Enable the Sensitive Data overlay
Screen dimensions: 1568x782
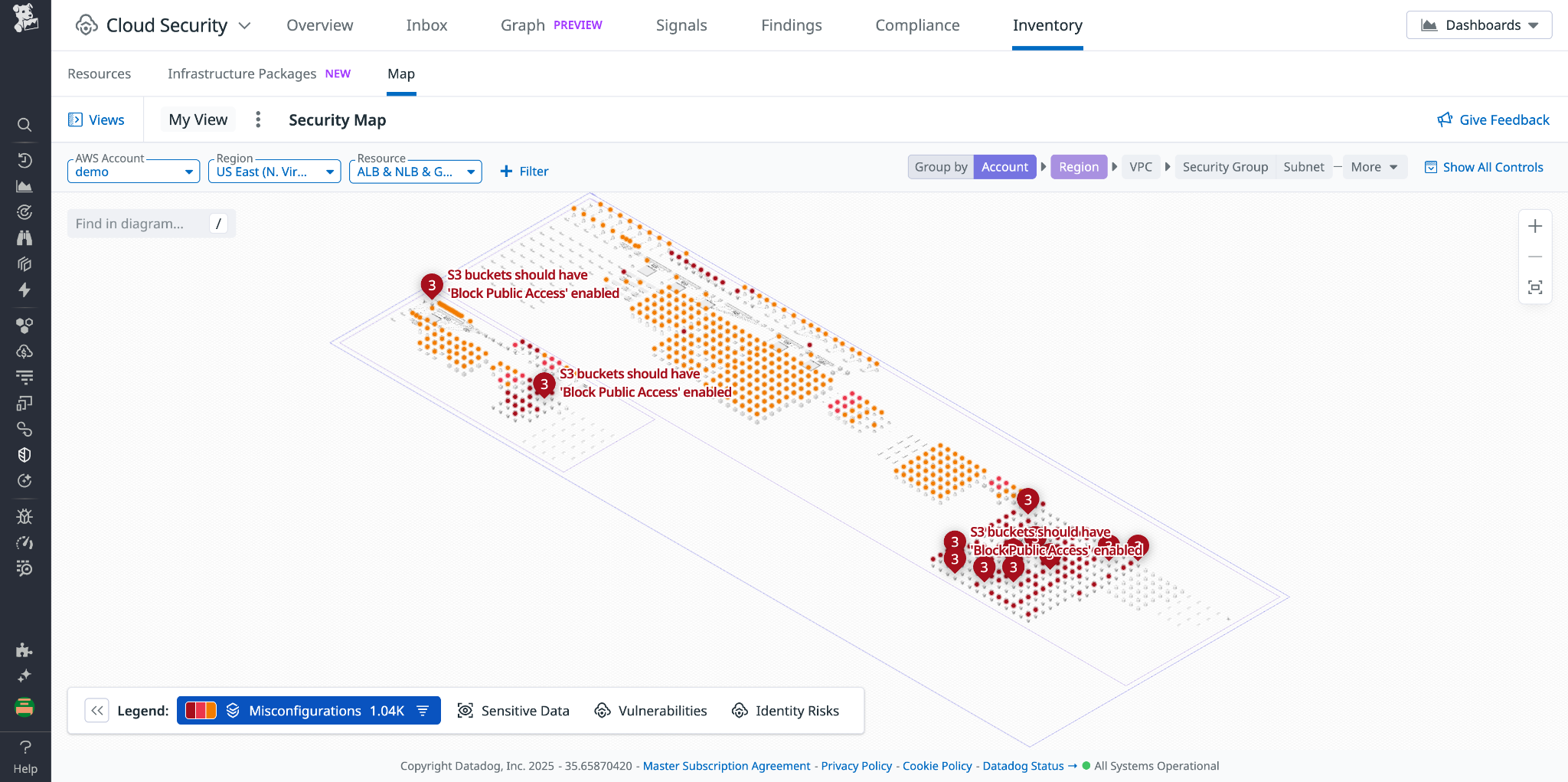[513, 710]
